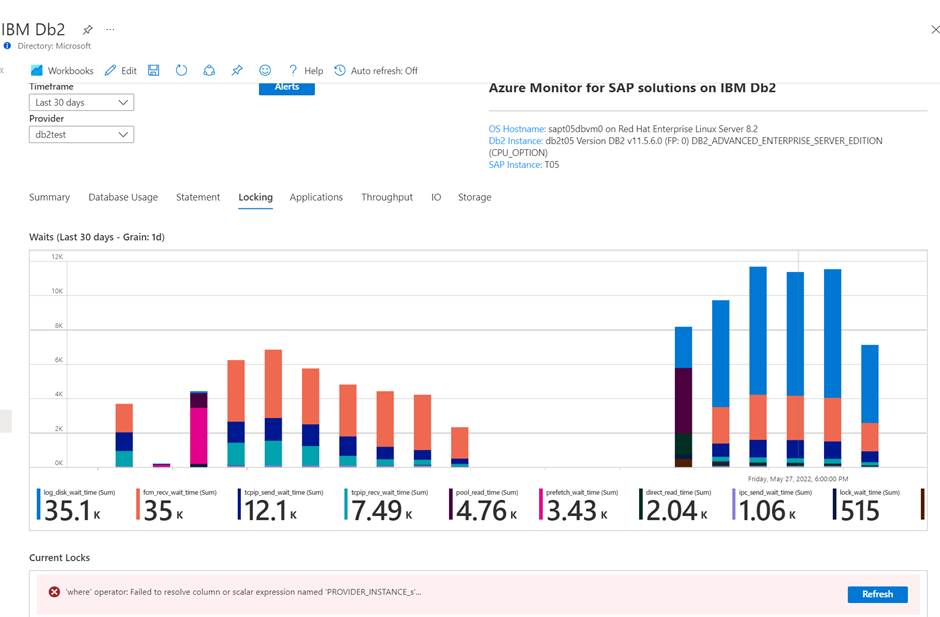Open the Workbooks gallery

[x=62, y=71]
